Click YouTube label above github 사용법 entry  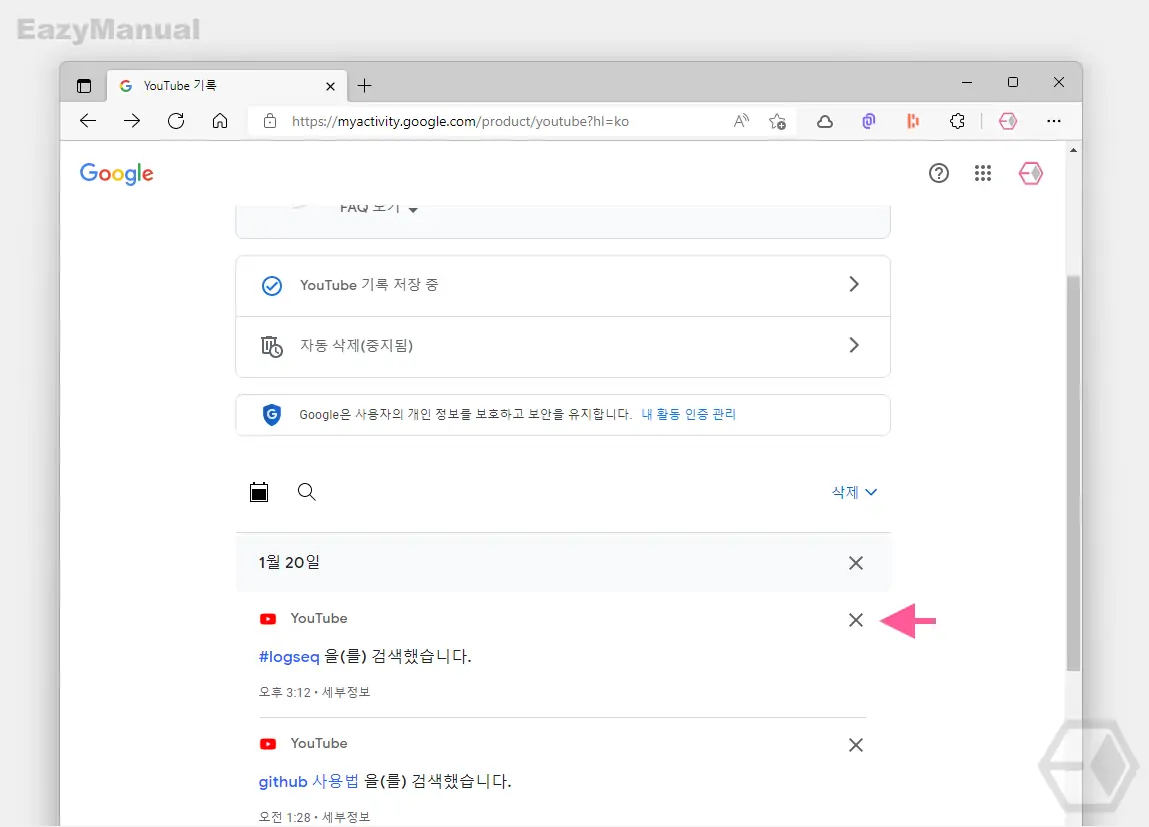click(x=319, y=743)
